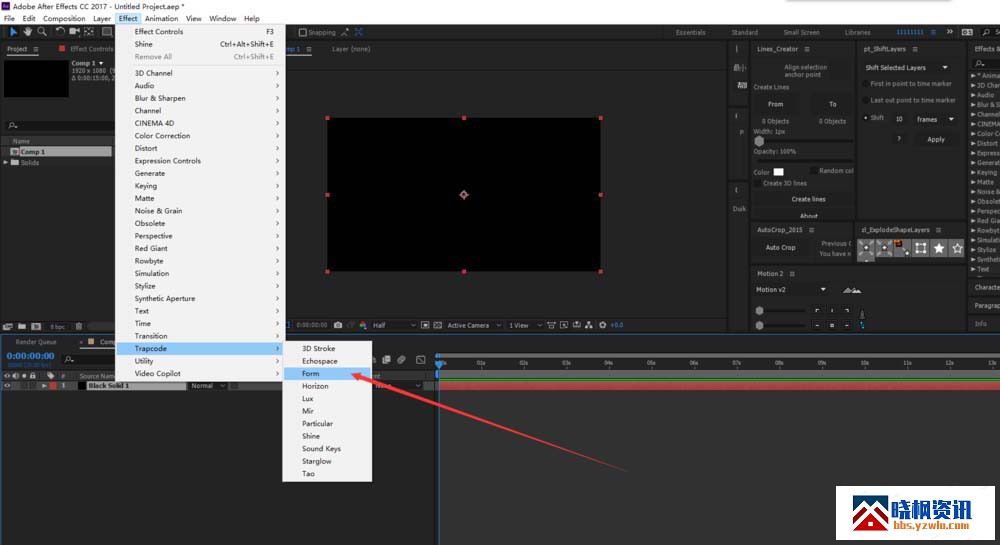Click show channel color icon
Image resolution: width=1000 pixels, height=545 pixels.
click(x=363, y=325)
